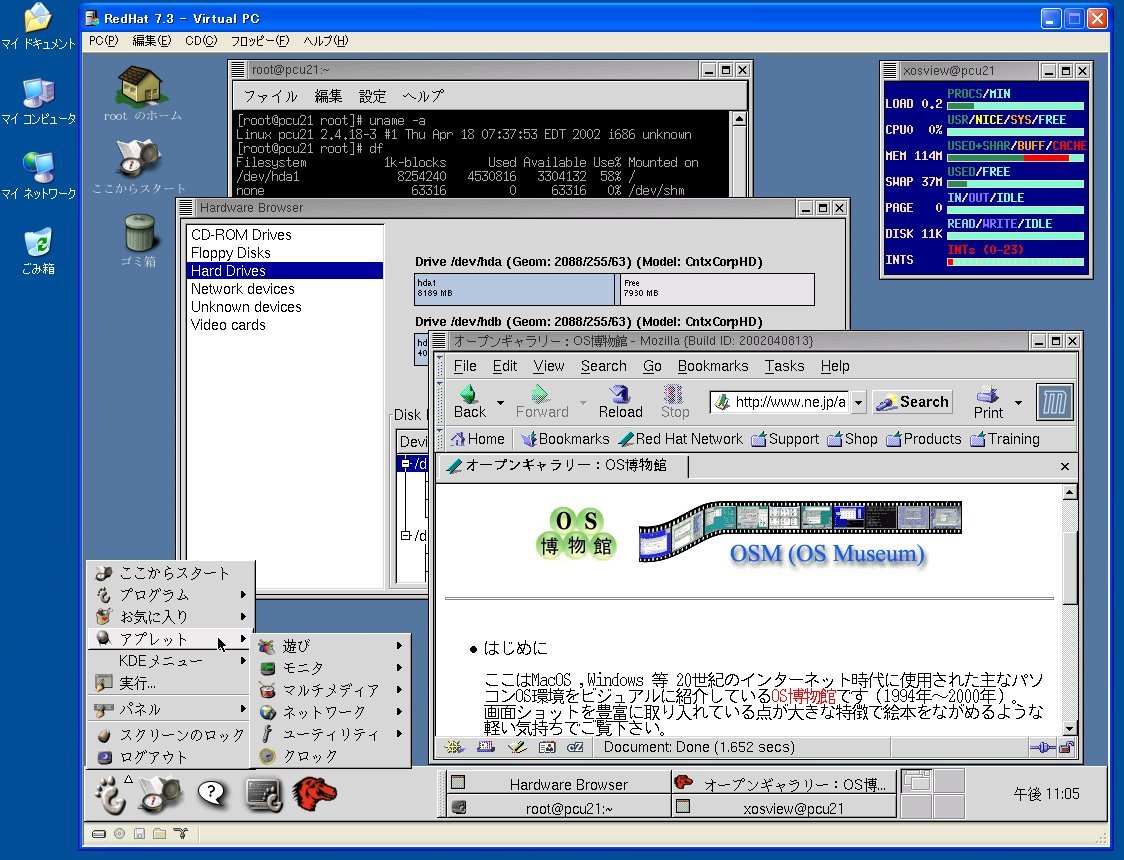
Task: Select クロック from the applet submenu
Action: 331,756
